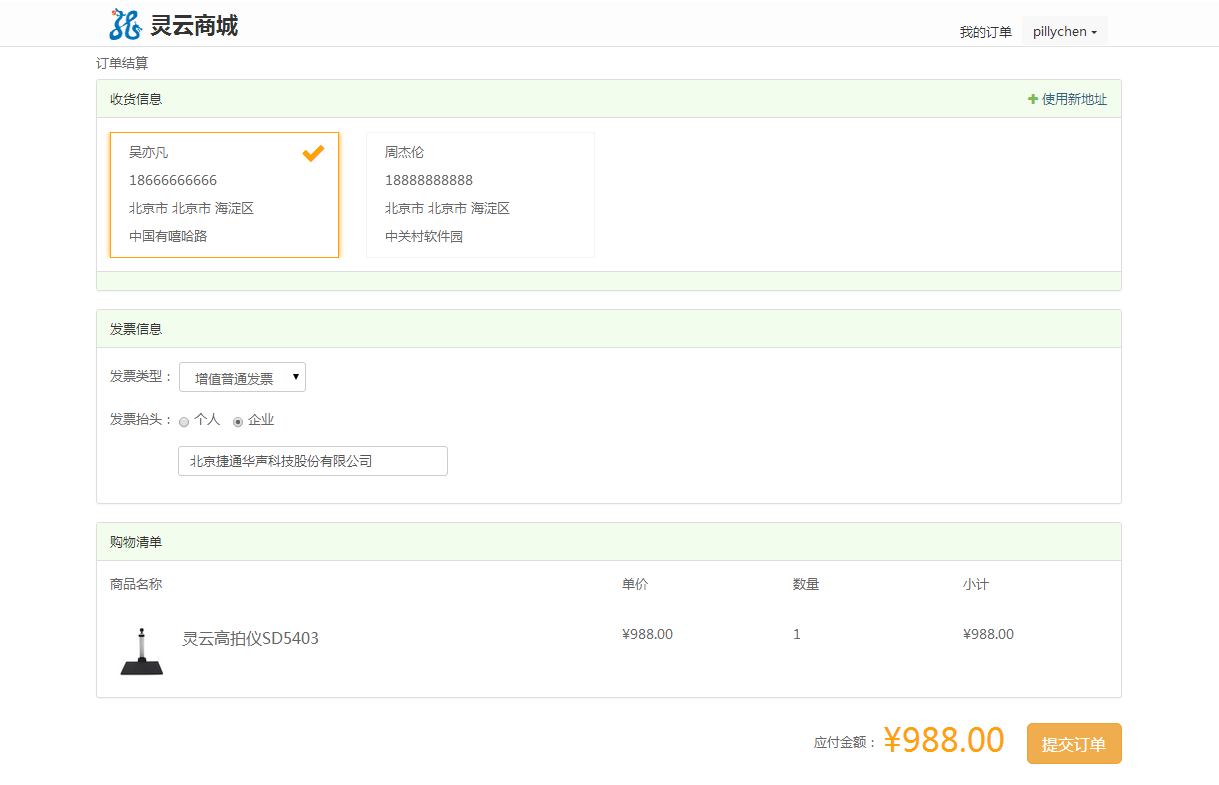Image resolution: width=1219 pixels, height=785 pixels.
Task: Click the orange checkmark on 吴亦凡's address card
Action: (x=313, y=153)
